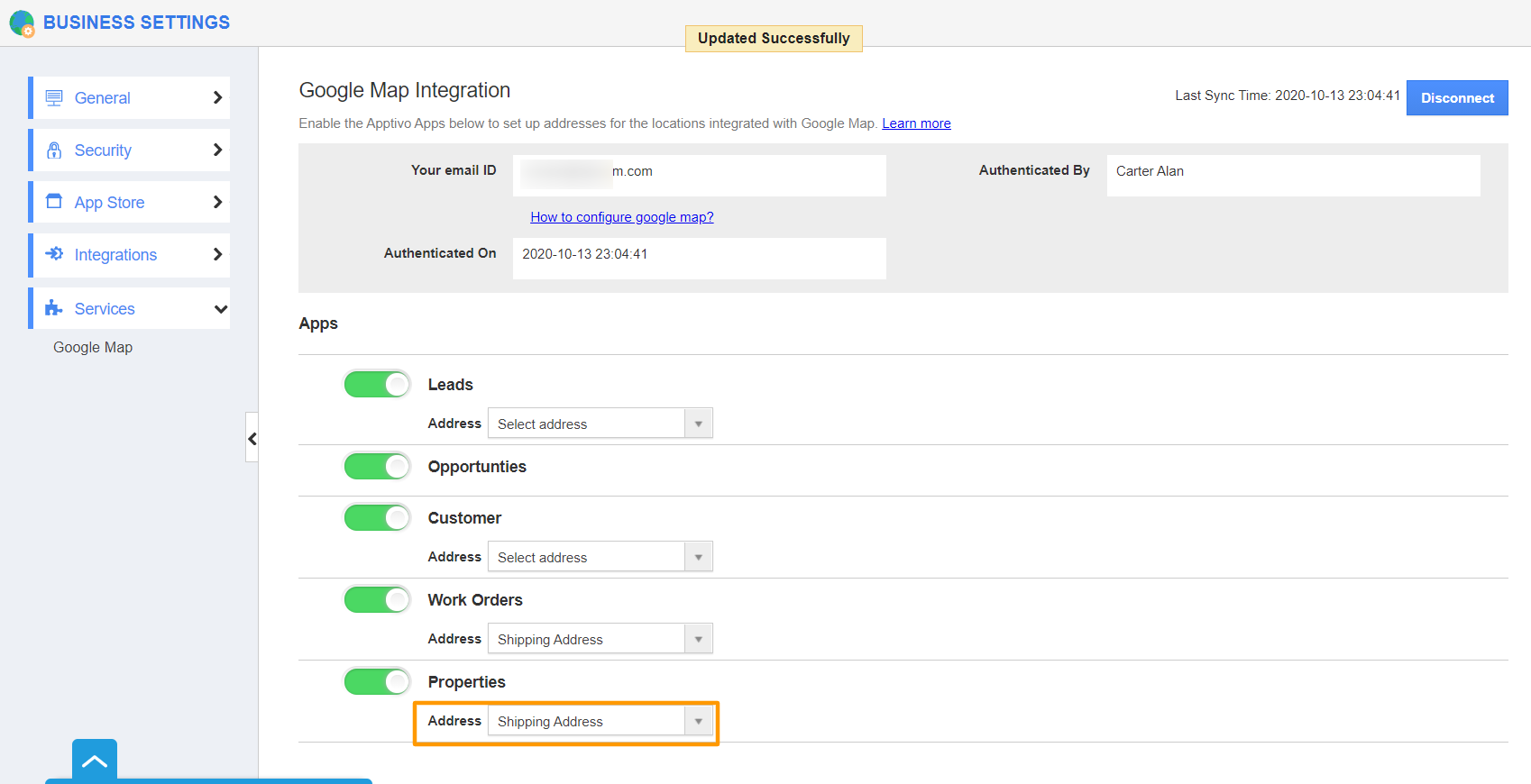Click the General monitor icon
Screen dimensions: 1531x784
click(54, 97)
